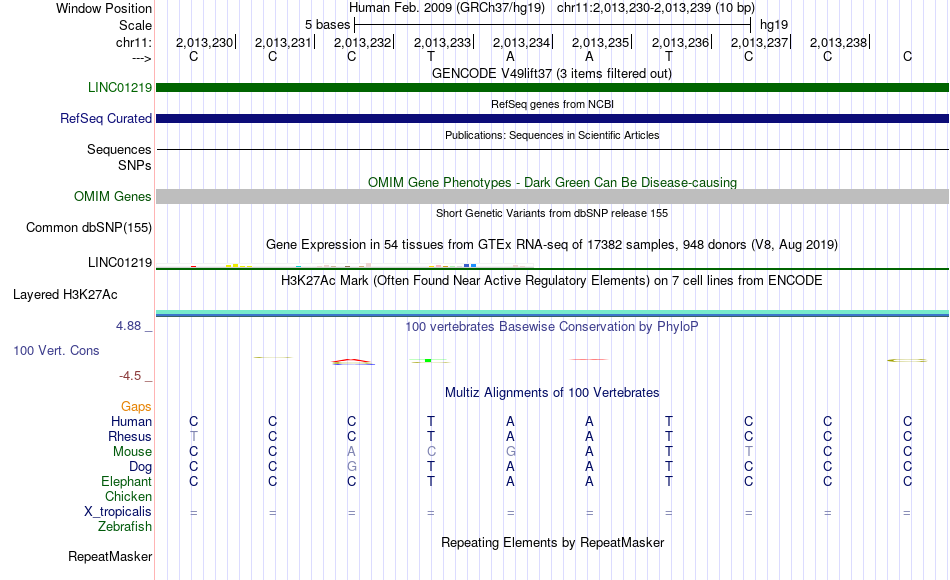Select the Rhesus species row label
The height and width of the screenshot is (580, 950).
[x=130, y=436]
